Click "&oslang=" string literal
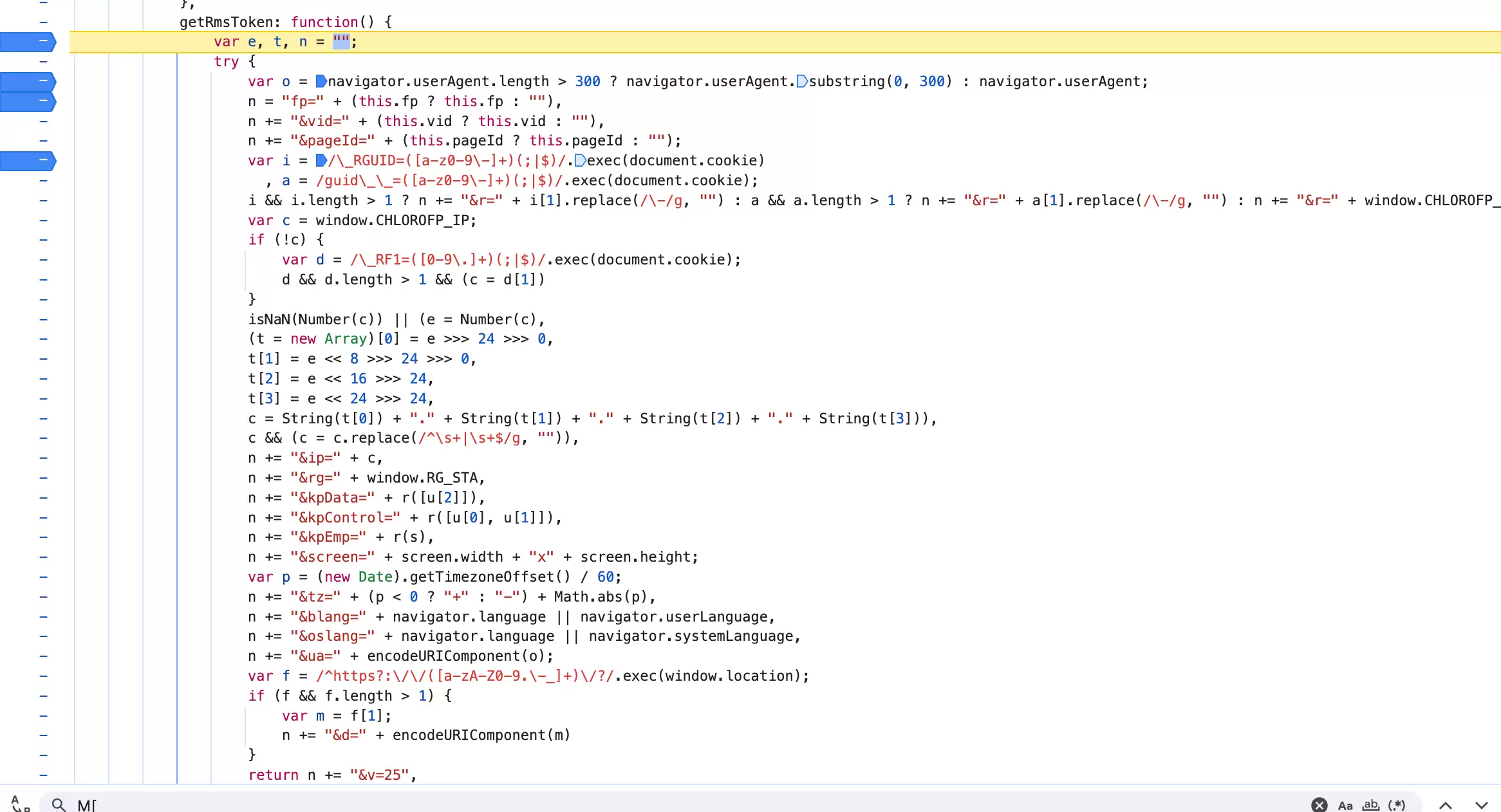 (x=333, y=636)
